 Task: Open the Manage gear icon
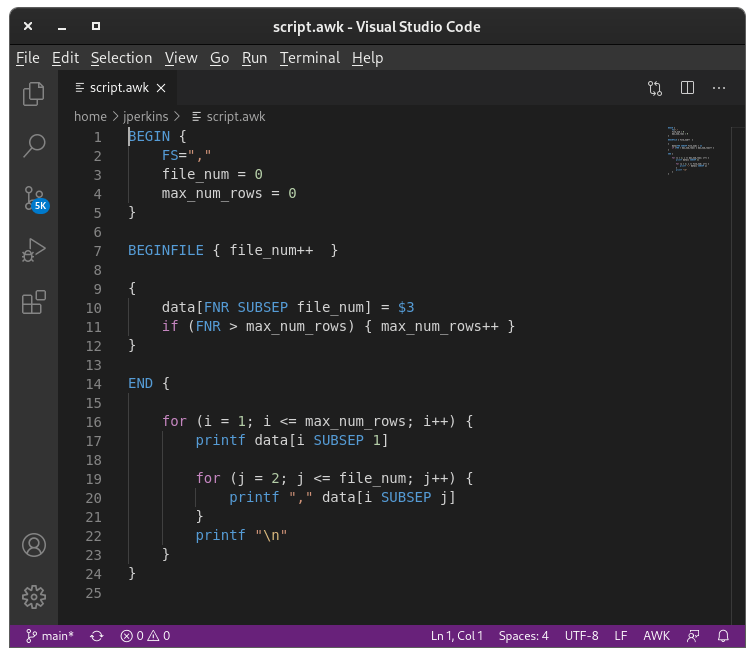click(34, 597)
